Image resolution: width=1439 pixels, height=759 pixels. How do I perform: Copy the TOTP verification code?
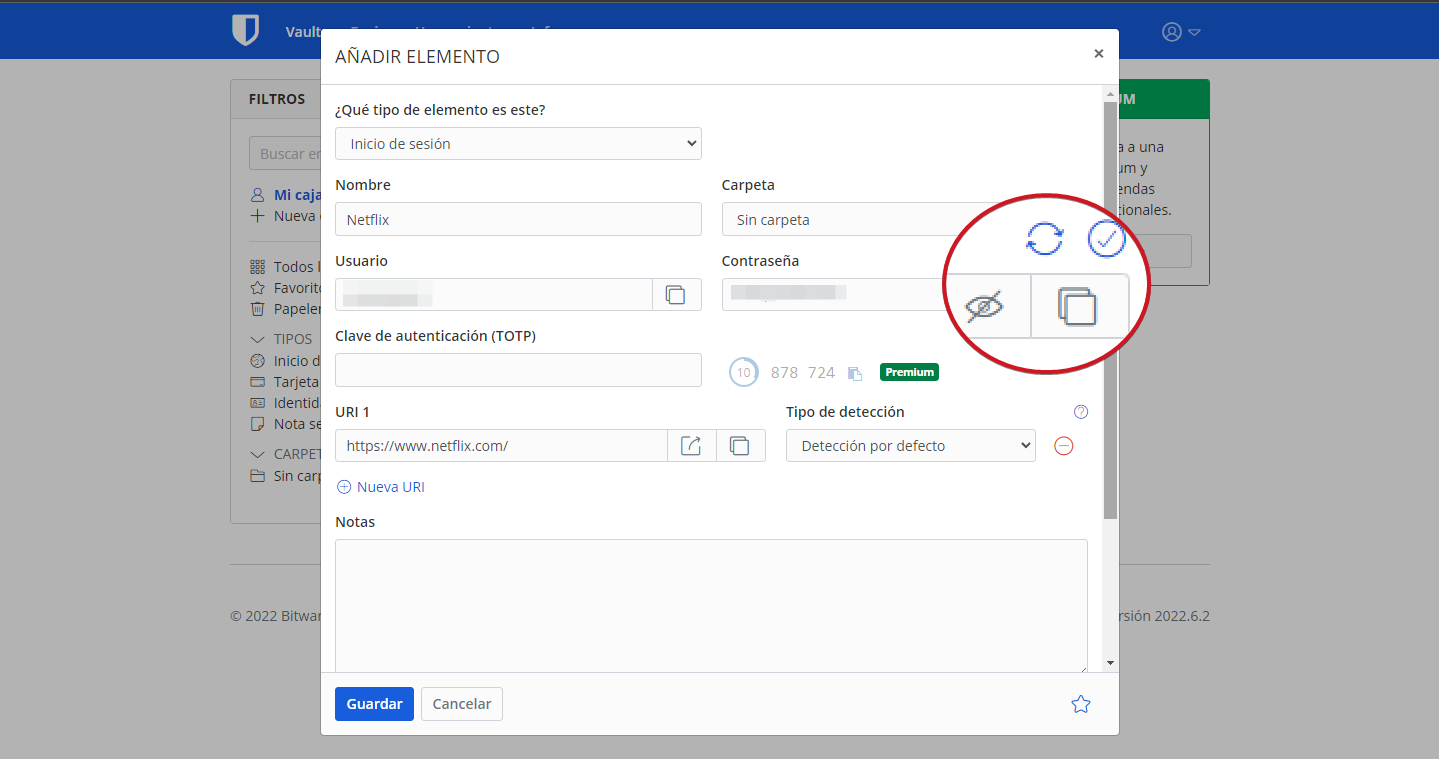coord(854,373)
